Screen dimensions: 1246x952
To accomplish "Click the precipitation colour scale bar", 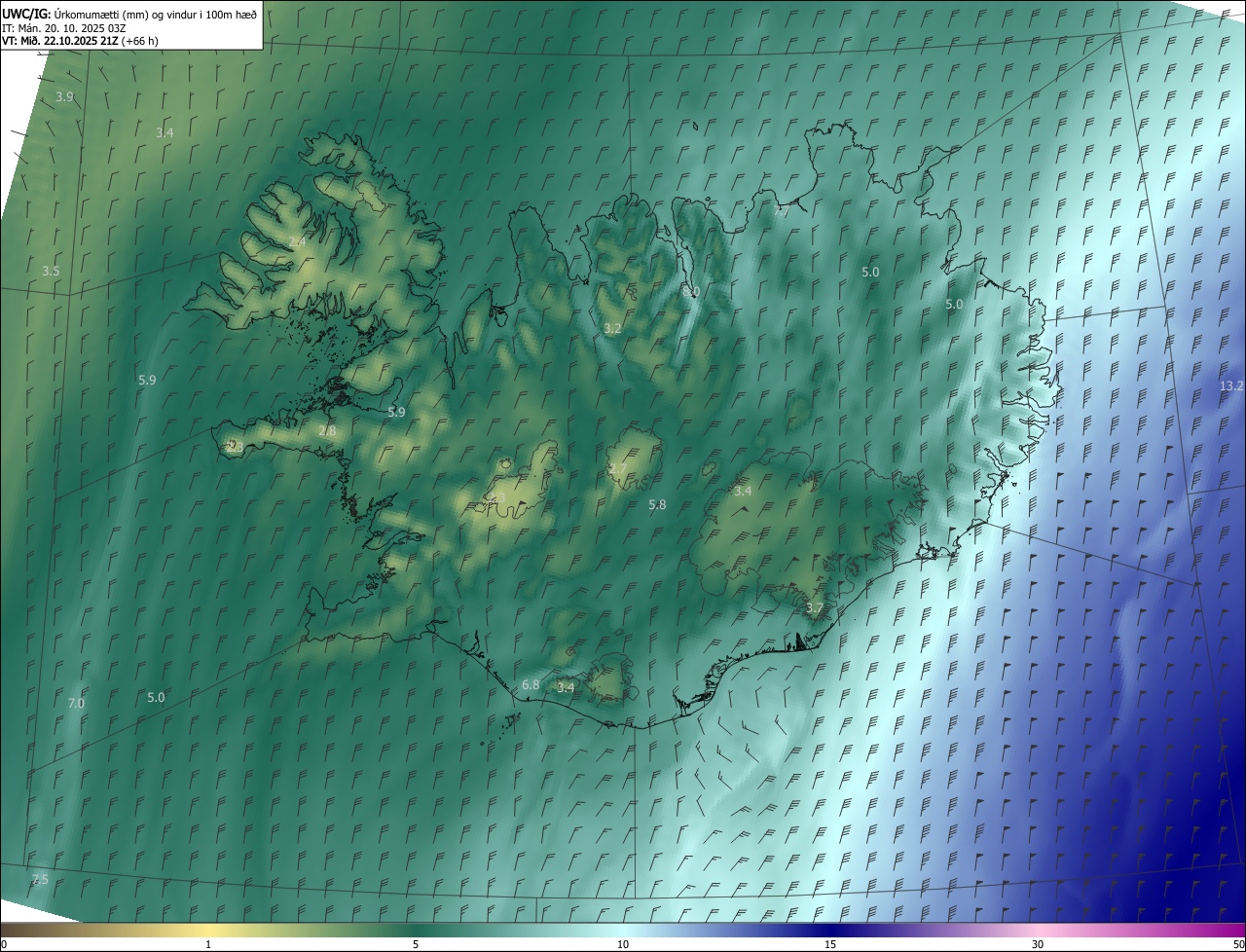I will coord(623,931).
